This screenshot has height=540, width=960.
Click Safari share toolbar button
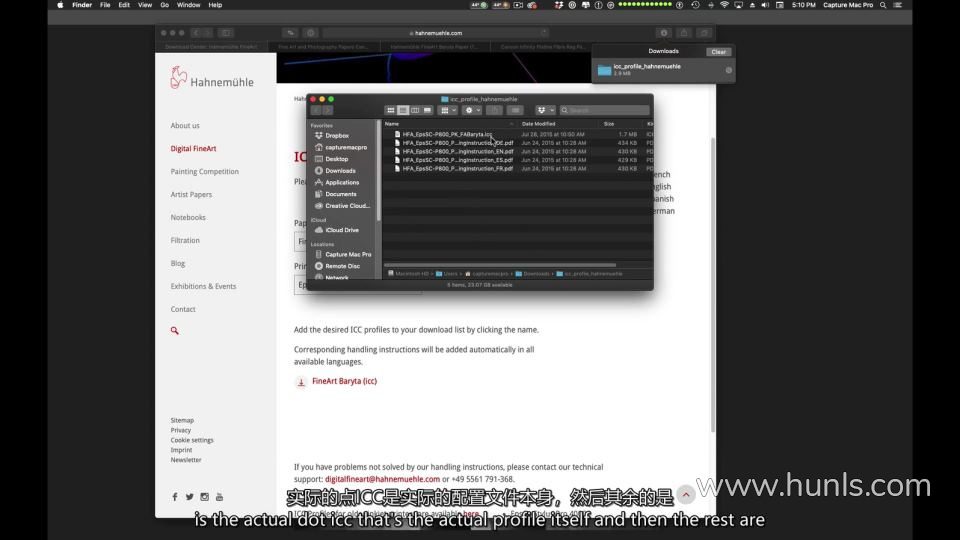tap(684, 33)
